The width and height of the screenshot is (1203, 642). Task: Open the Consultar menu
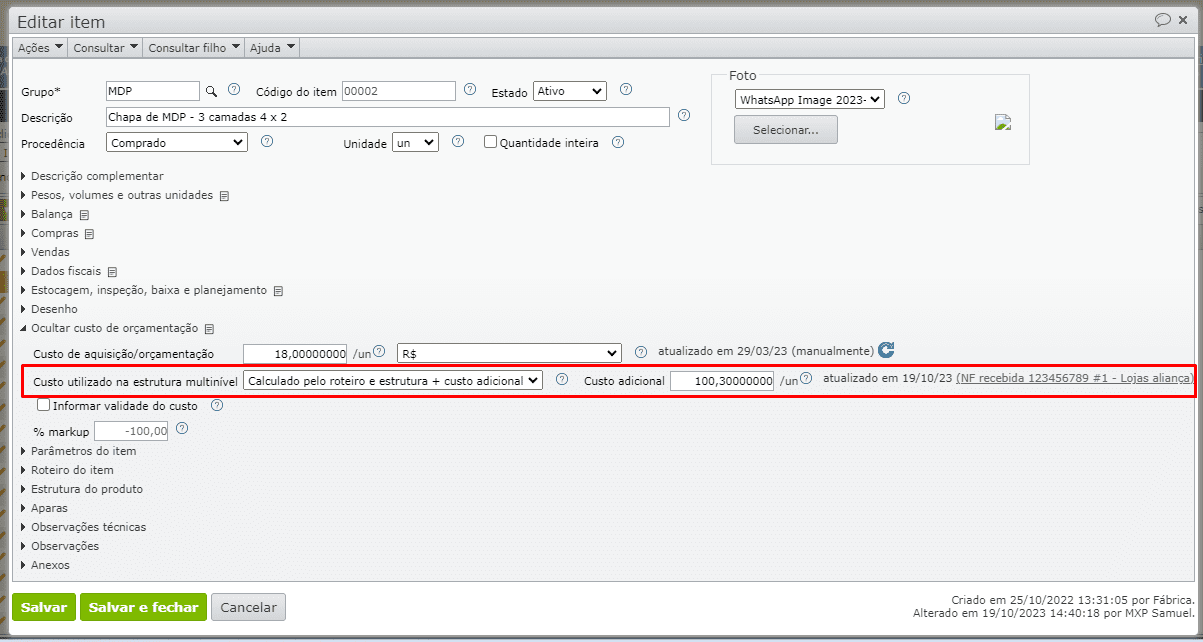pos(106,47)
